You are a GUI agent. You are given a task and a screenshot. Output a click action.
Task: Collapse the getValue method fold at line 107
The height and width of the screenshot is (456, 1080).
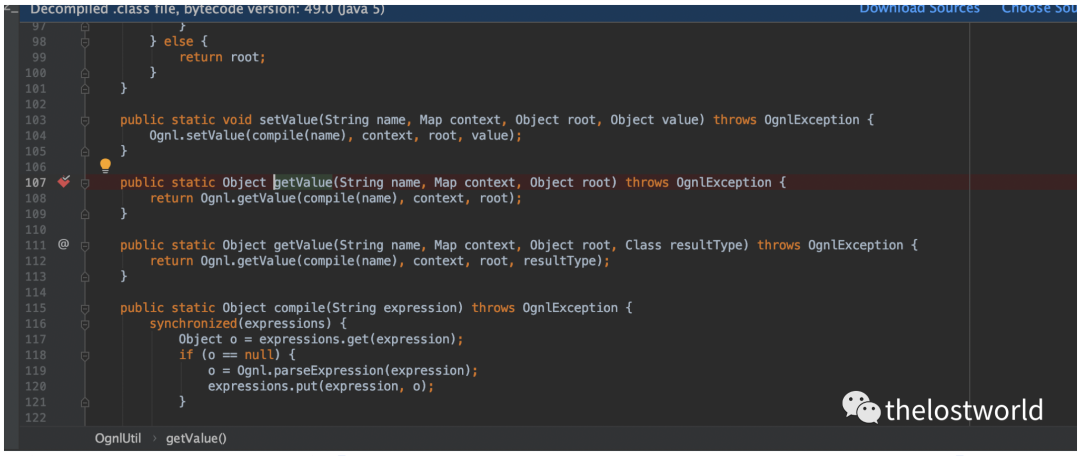click(85, 183)
